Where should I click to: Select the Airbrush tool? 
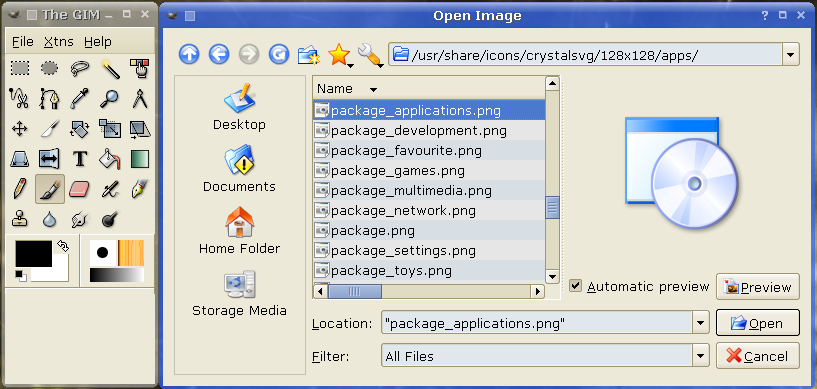[110, 189]
